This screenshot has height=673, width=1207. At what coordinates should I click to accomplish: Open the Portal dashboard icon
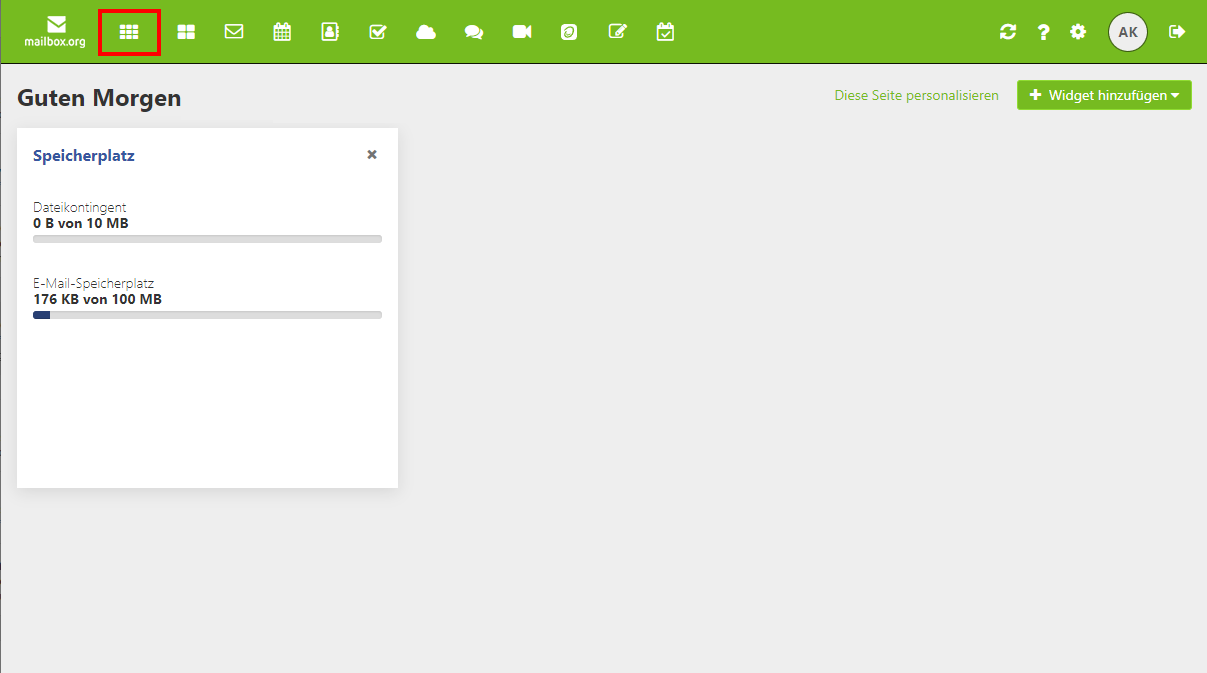tap(186, 32)
